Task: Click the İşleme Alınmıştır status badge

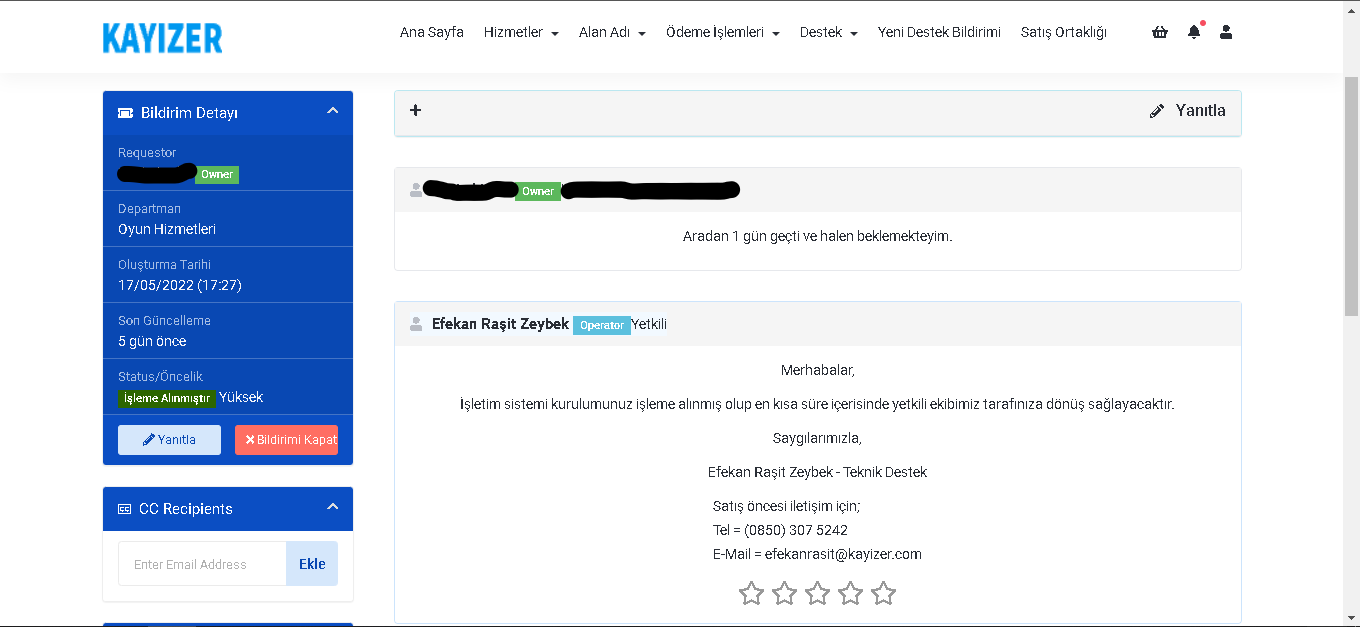Action: (x=167, y=398)
